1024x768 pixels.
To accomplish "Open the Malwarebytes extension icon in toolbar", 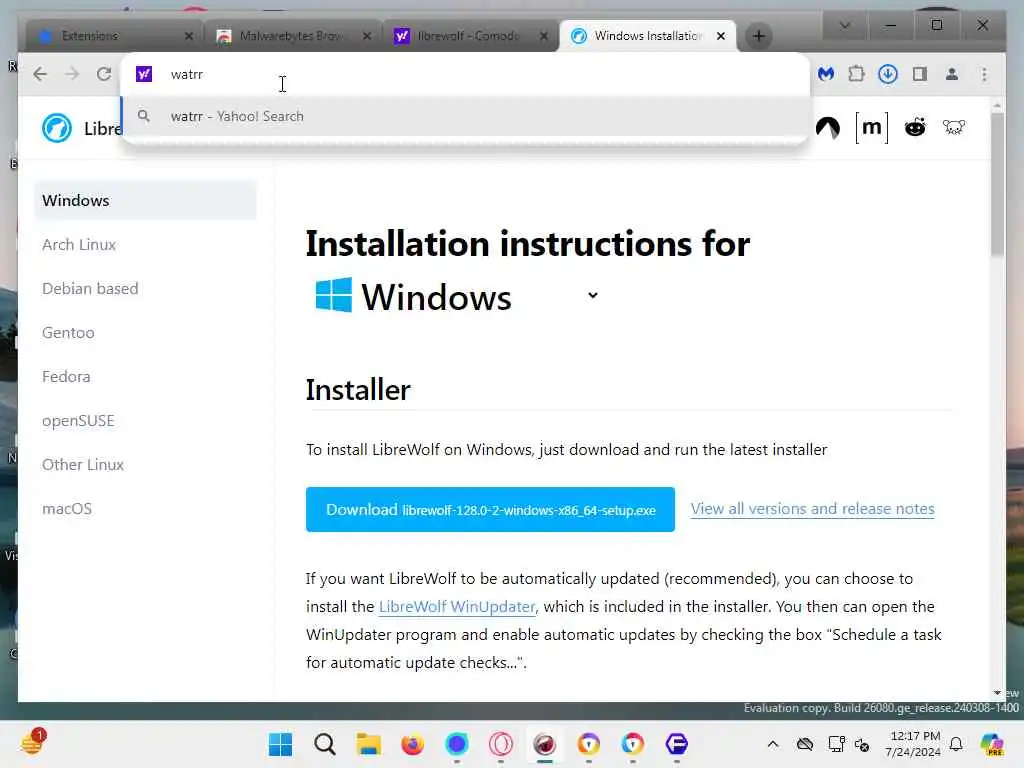I will tap(826, 74).
